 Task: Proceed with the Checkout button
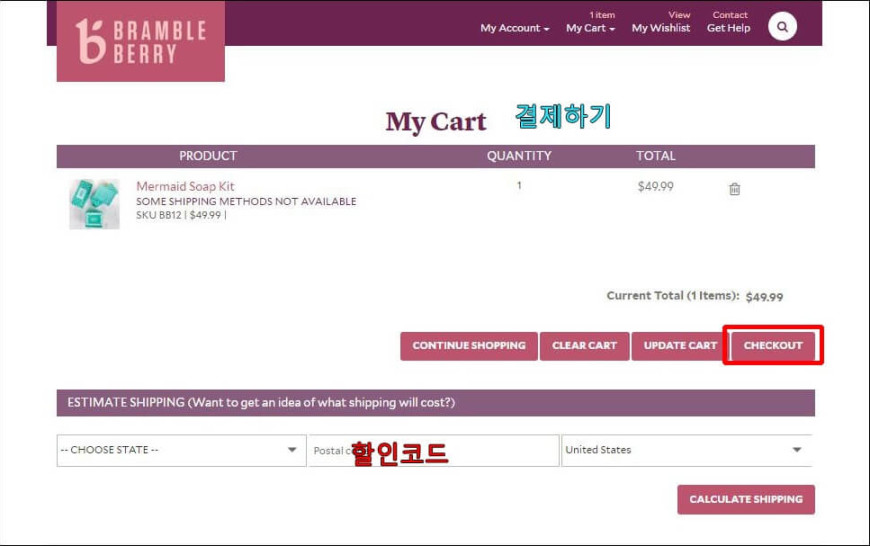coord(773,346)
